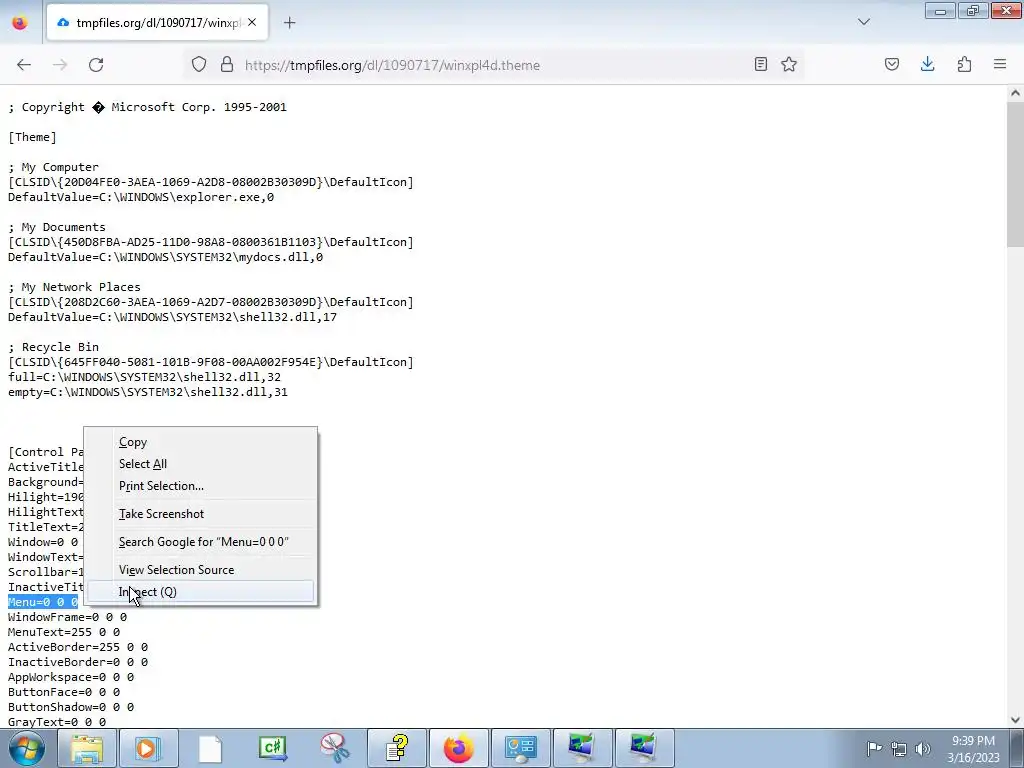Open the tracking protection shield icon
Viewport: 1024px width, 768px height.
pos(199,65)
